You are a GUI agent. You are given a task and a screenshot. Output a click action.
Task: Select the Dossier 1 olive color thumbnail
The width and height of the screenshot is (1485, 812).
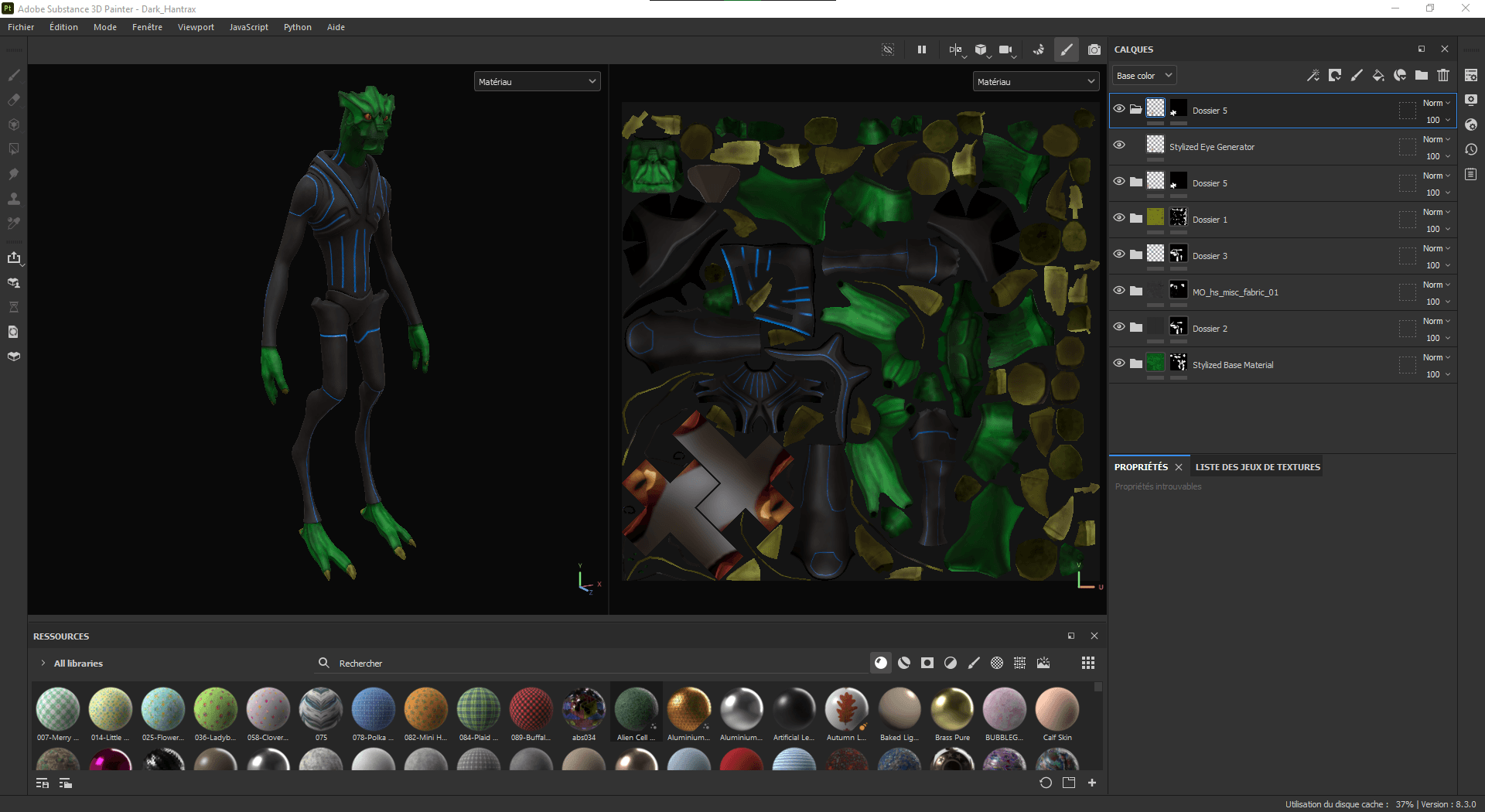pyautogui.click(x=1156, y=217)
